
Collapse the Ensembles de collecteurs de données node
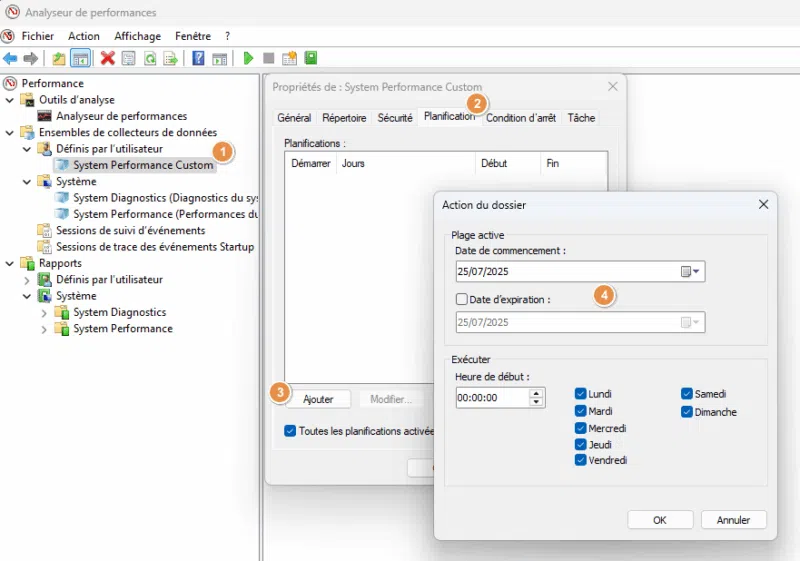point(11,132)
